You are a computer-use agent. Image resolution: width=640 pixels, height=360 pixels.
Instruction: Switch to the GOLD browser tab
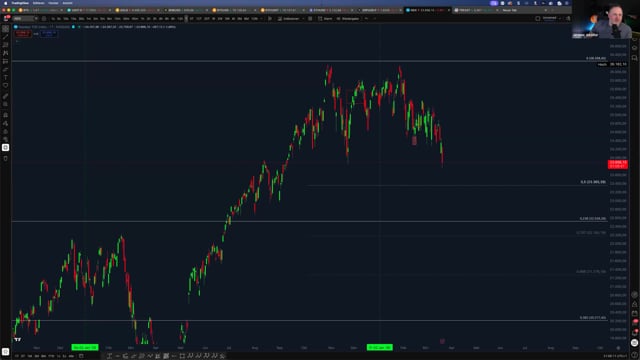tap(137, 10)
